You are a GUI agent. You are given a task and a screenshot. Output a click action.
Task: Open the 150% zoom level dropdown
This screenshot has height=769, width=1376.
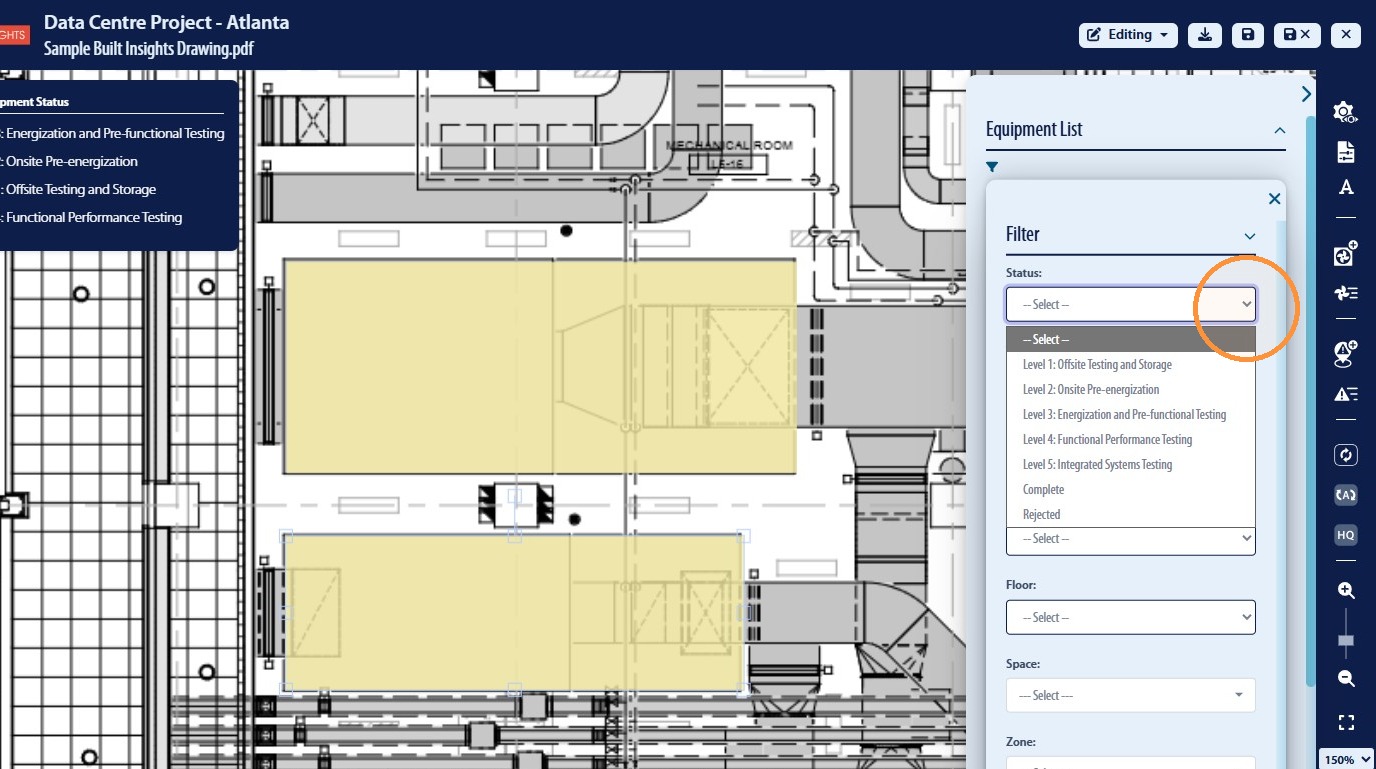pos(1347,759)
